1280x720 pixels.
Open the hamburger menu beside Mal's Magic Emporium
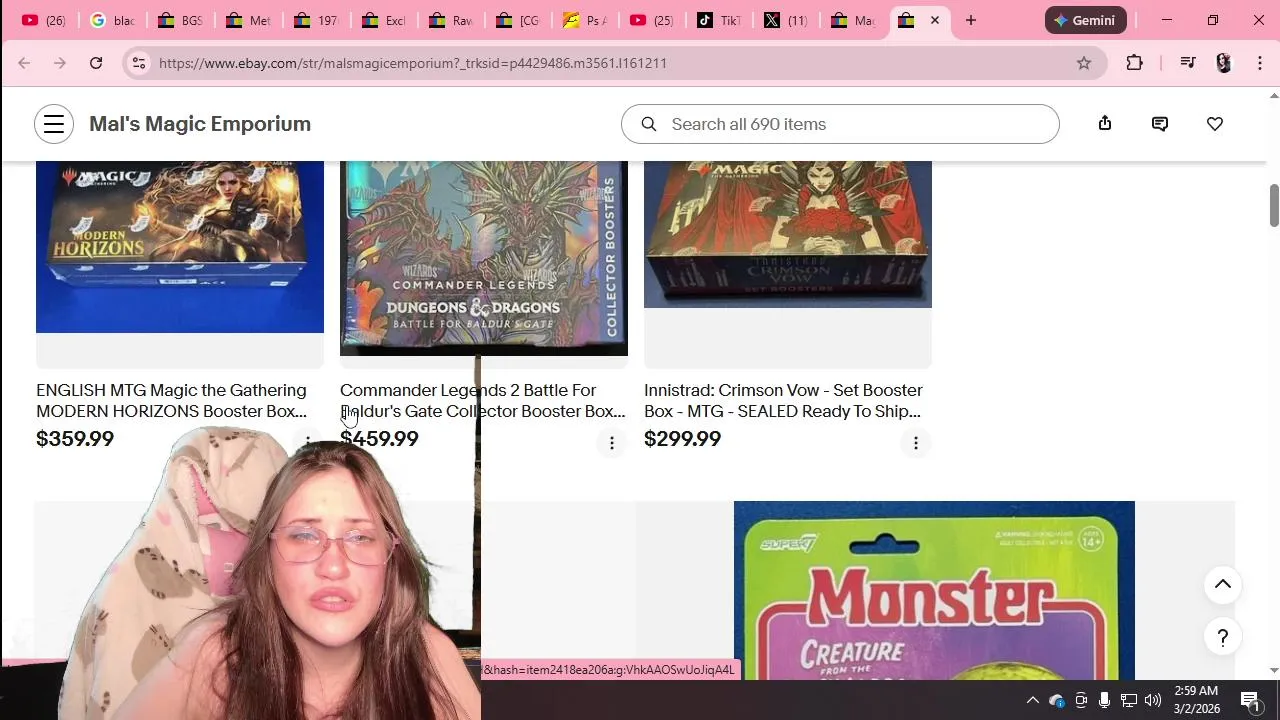[x=54, y=124]
